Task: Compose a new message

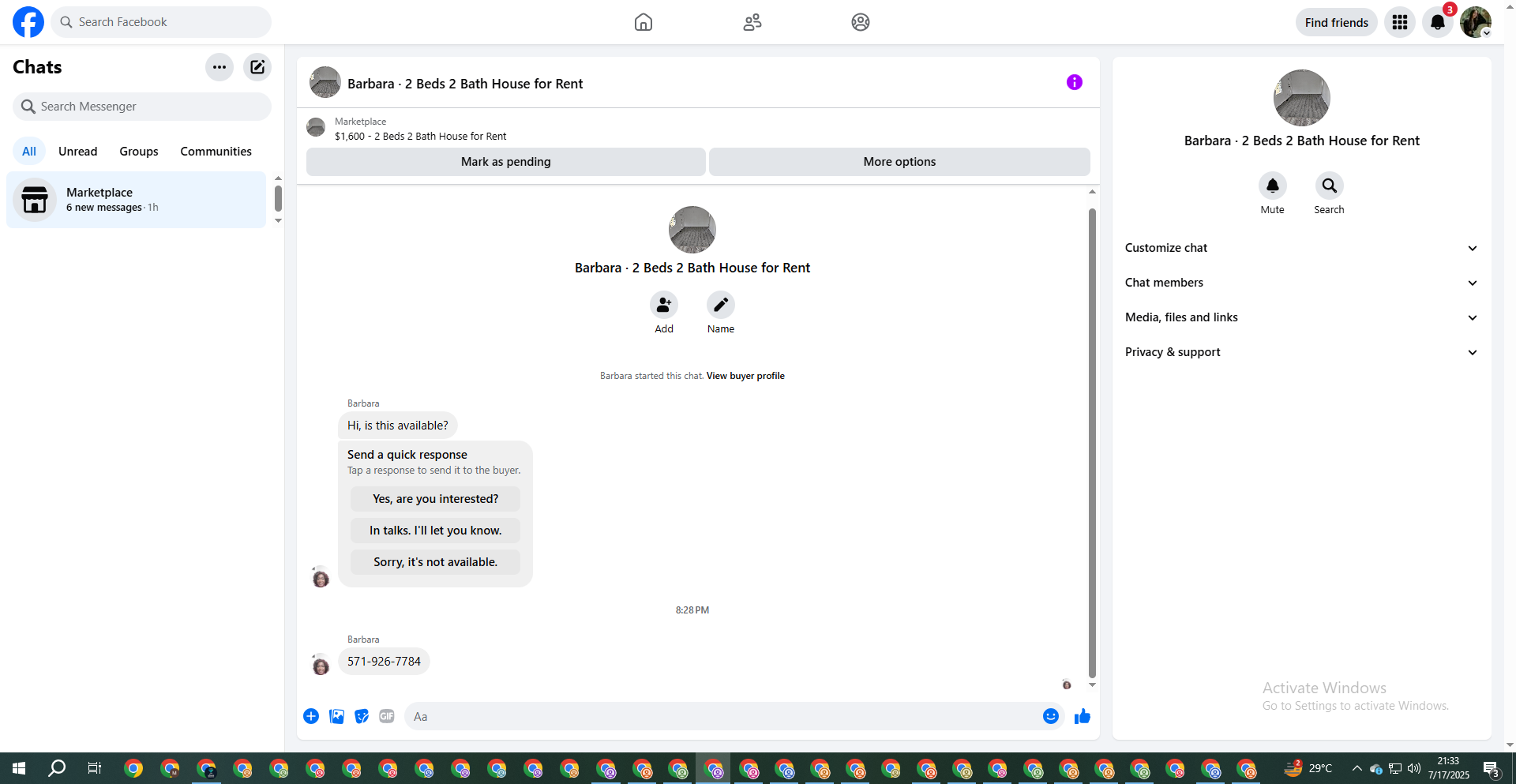Action: coord(257,67)
